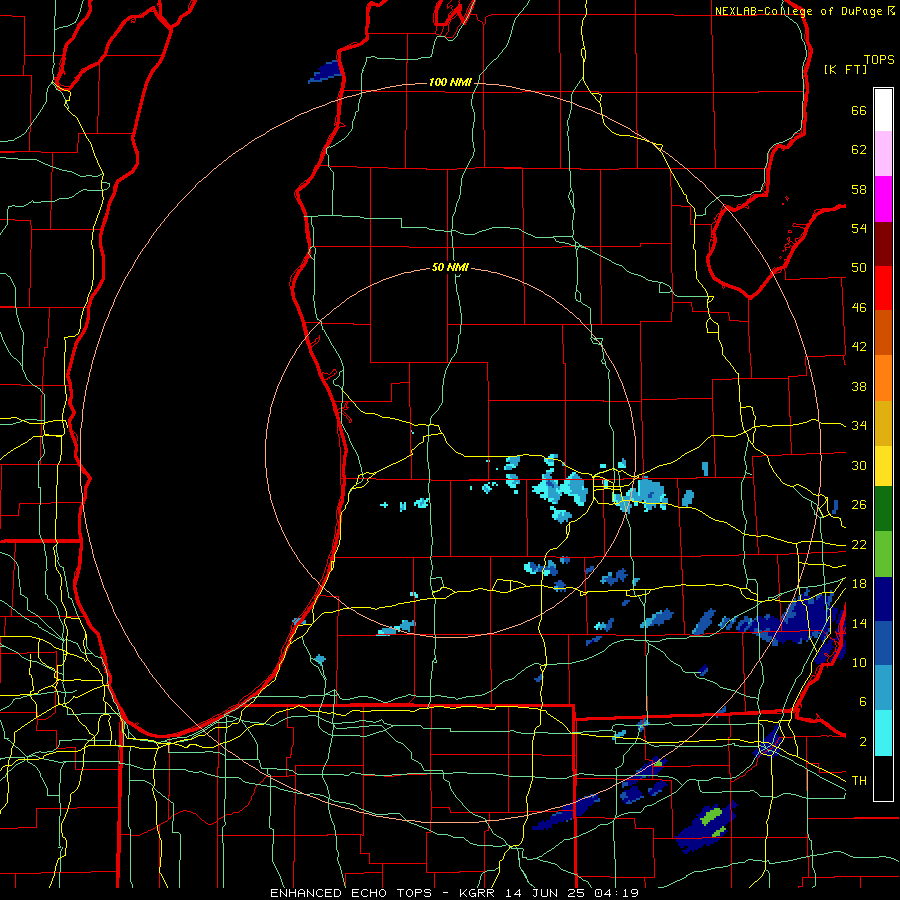The height and width of the screenshot is (900, 900).
Task: Click the 6 legend value
Action: pyautogui.click(x=863, y=702)
